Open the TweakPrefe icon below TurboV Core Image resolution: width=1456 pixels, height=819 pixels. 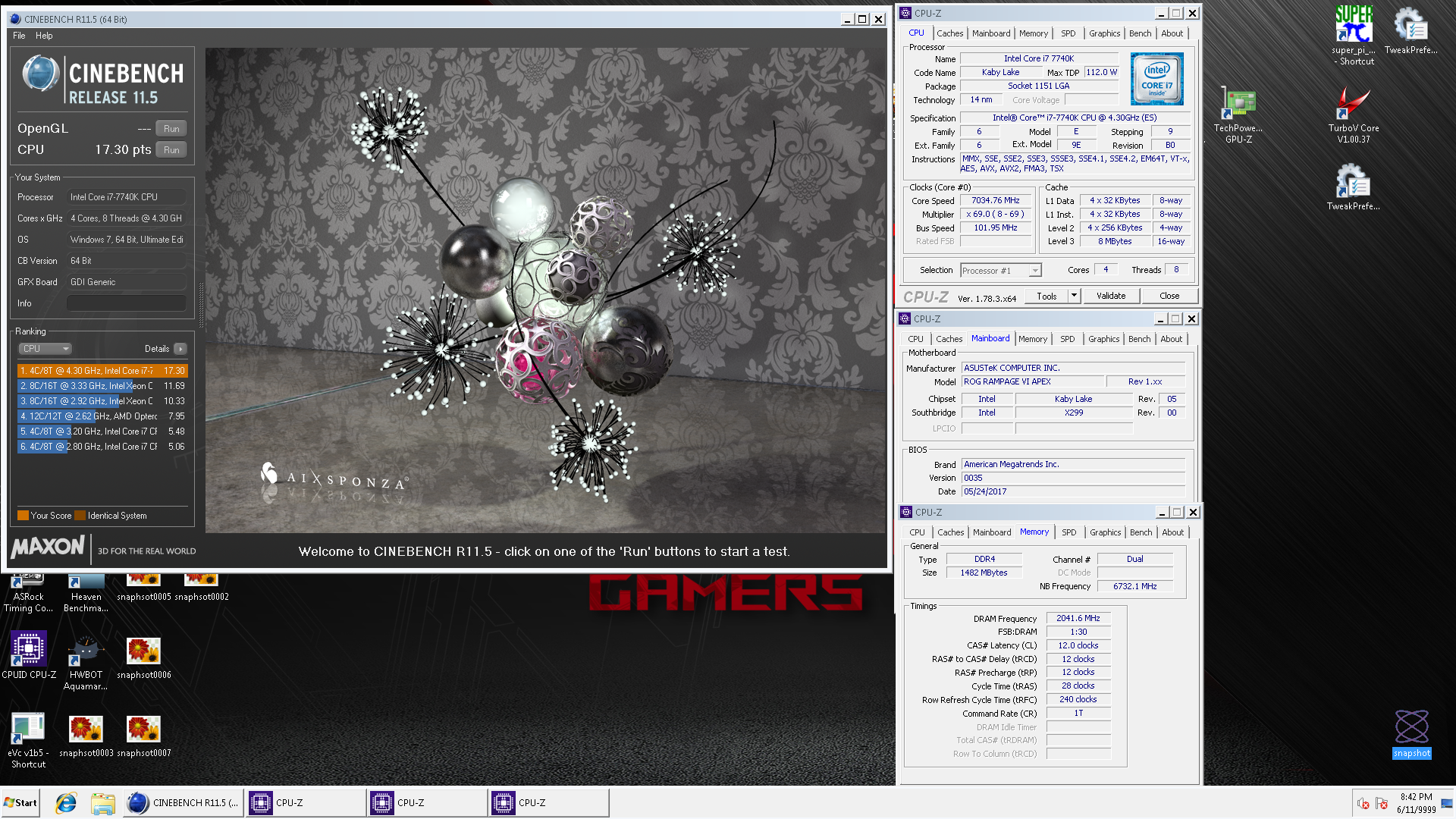coord(1354,187)
